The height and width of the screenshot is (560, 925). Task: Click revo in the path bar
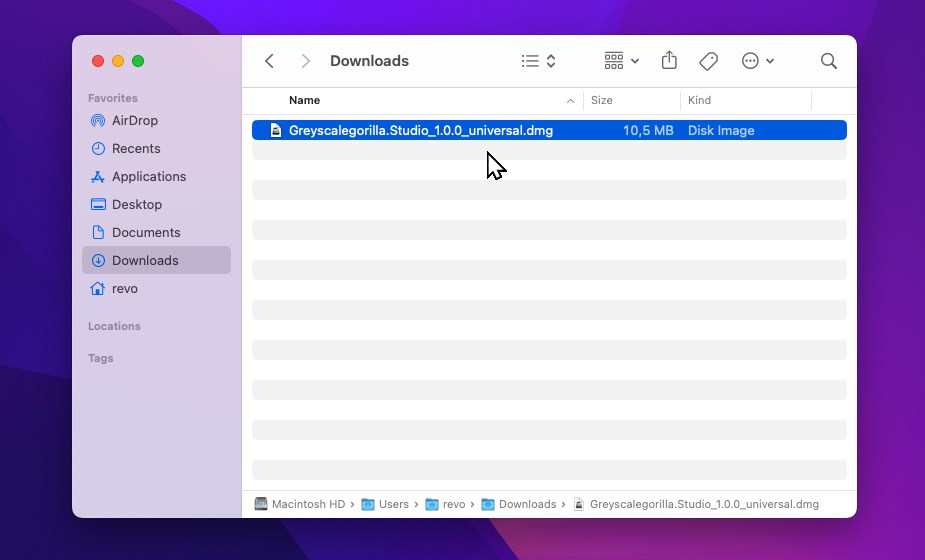point(454,505)
